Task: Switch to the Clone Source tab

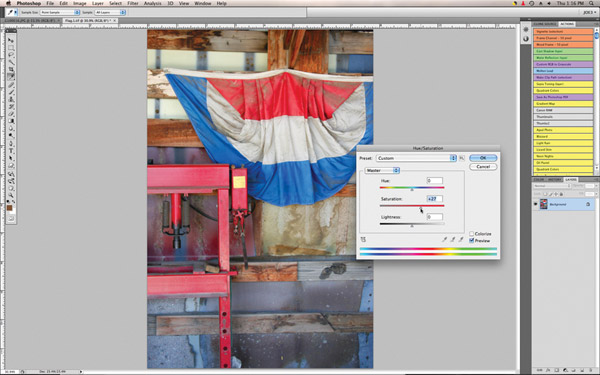Action: 545,24
